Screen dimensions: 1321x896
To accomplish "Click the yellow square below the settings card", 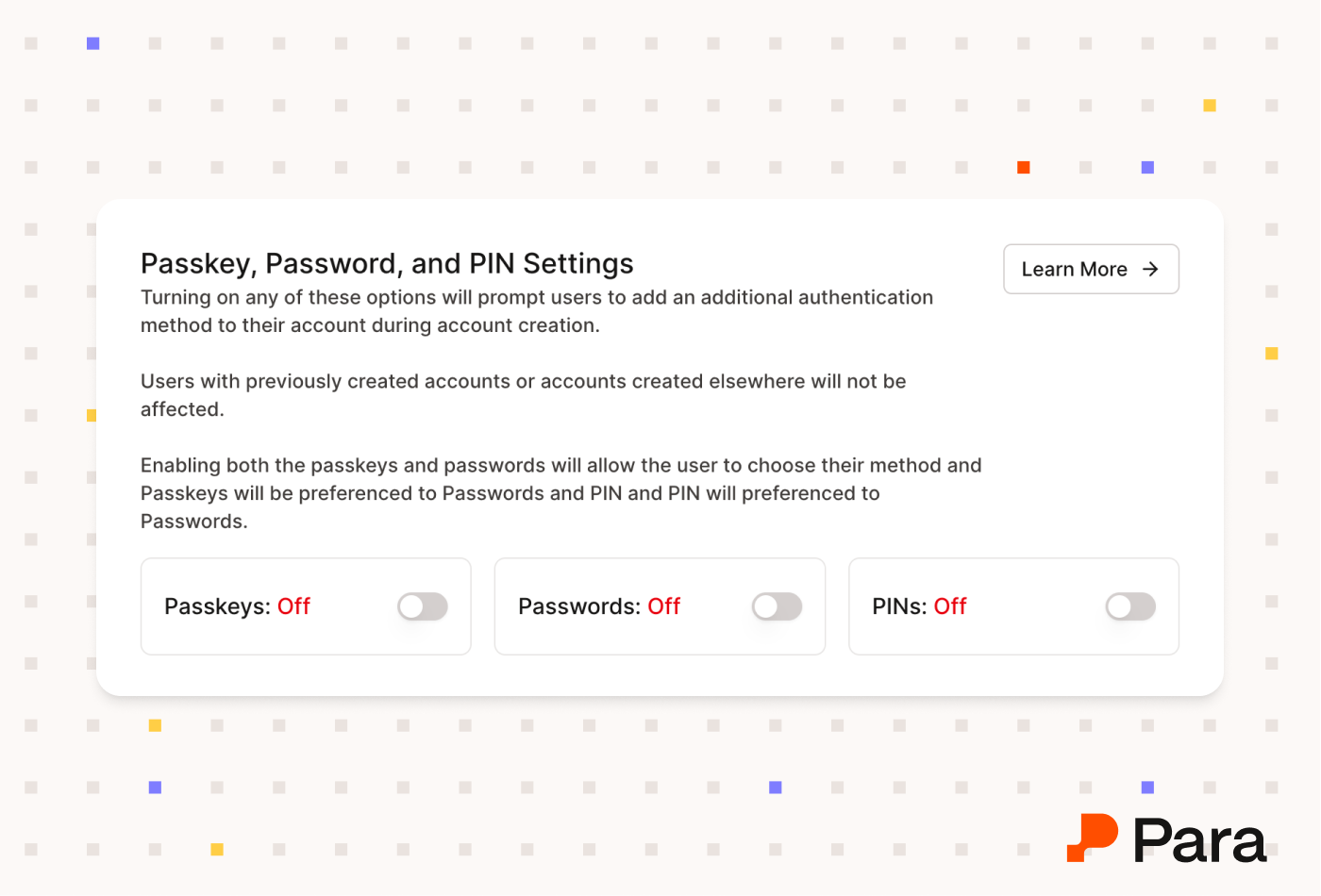I will 154,724.
